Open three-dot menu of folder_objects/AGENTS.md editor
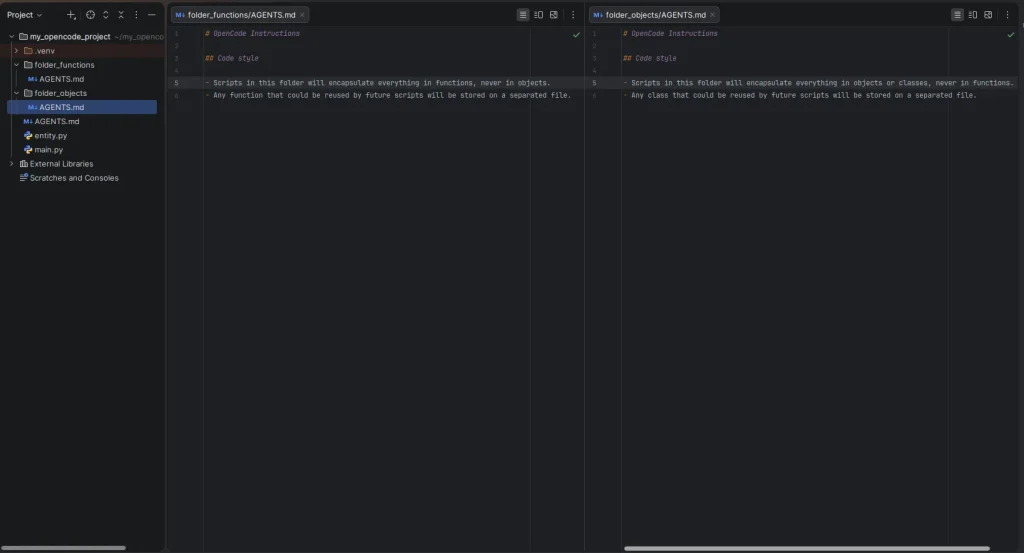1024x553 pixels. (1007, 14)
